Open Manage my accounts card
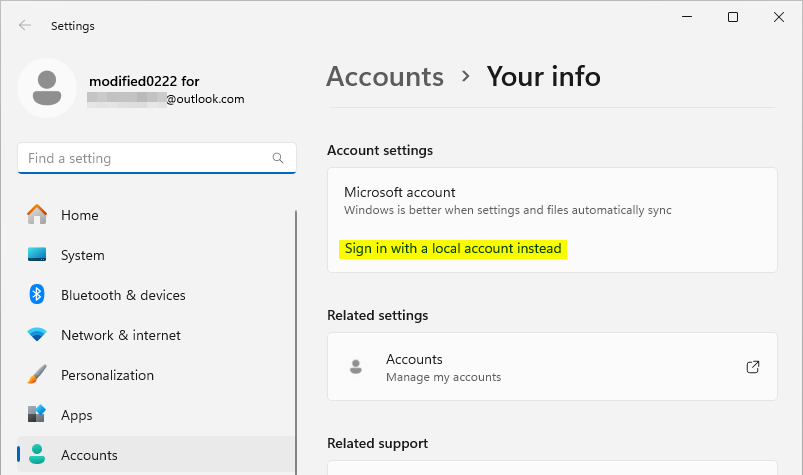Image resolution: width=803 pixels, height=475 pixels. [x=552, y=366]
